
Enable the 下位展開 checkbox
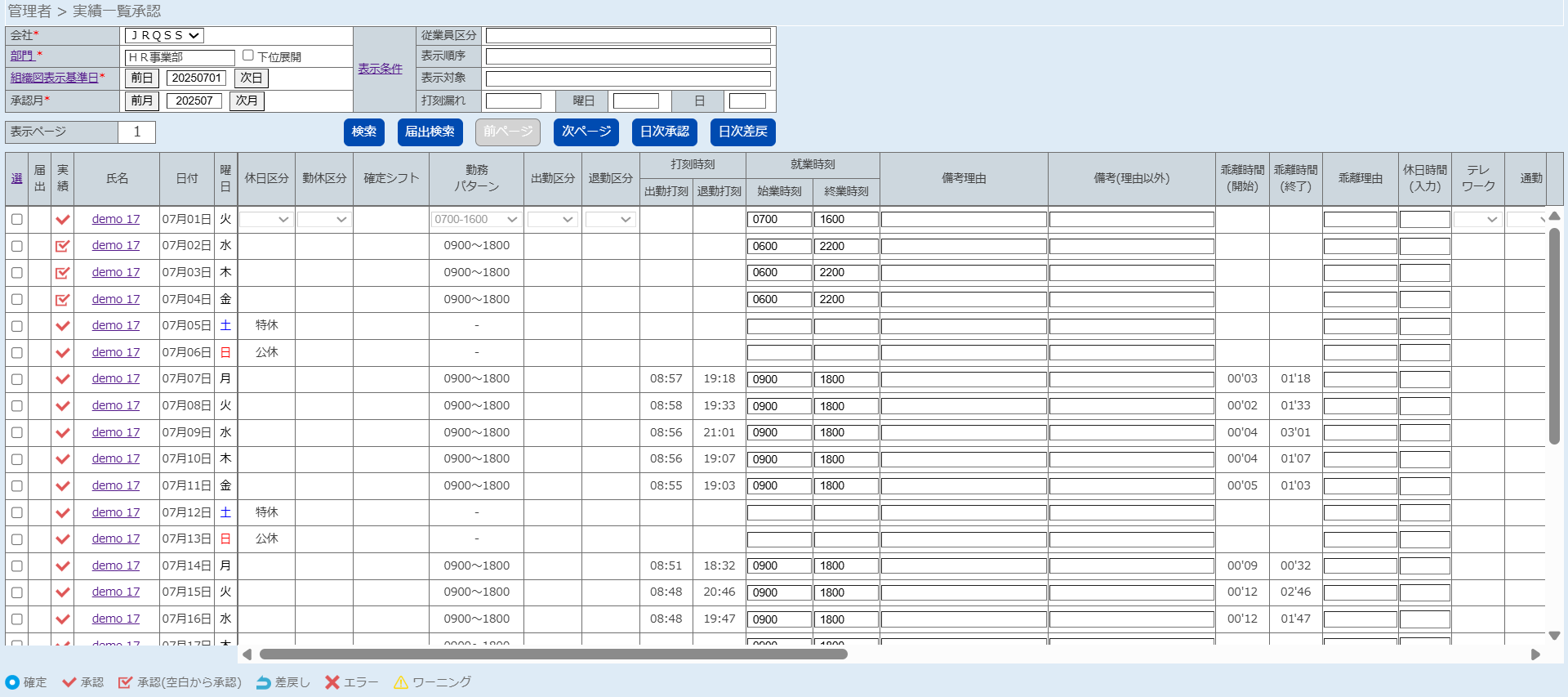click(248, 56)
